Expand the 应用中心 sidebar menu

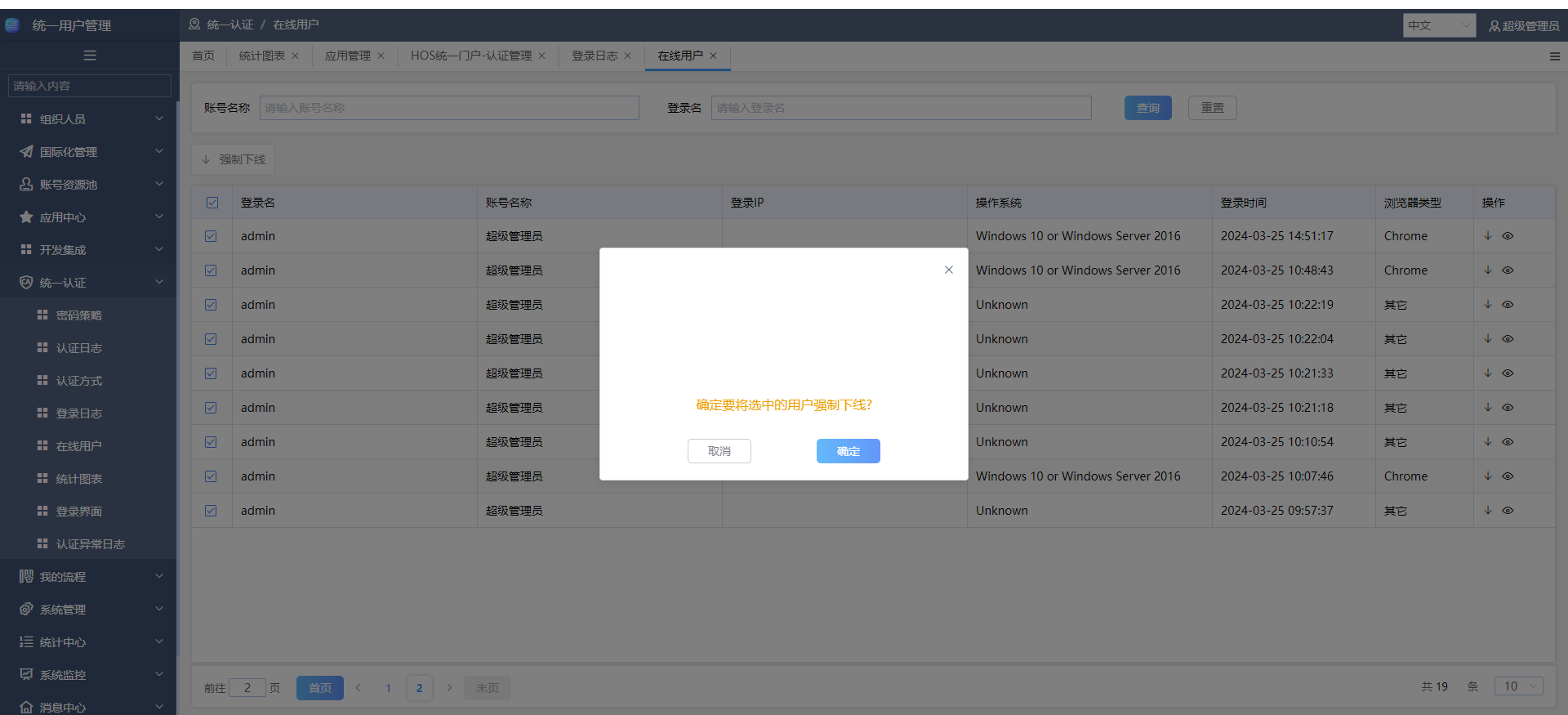[88, 217]
